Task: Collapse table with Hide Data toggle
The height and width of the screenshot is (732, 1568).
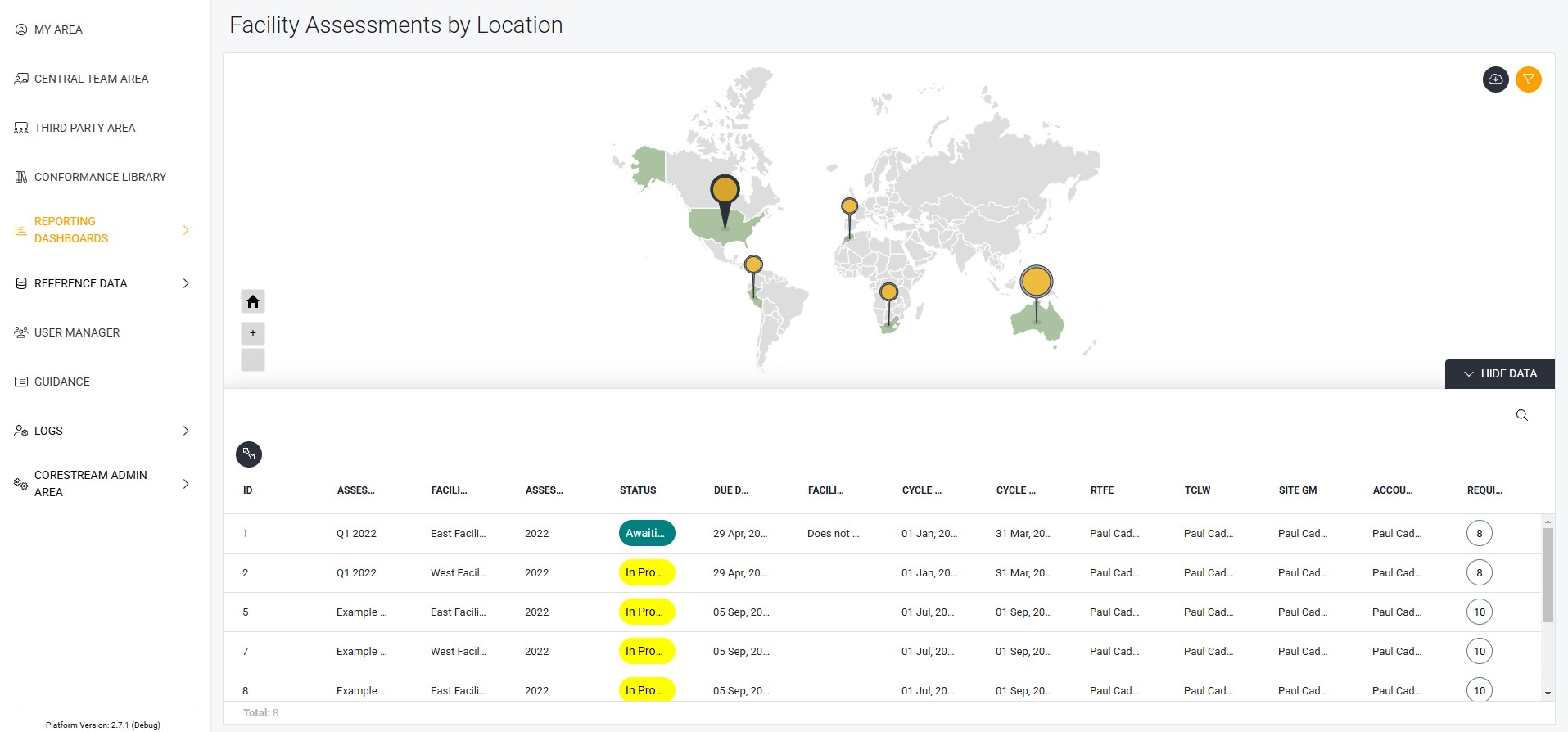Action: pos(1500,373)
